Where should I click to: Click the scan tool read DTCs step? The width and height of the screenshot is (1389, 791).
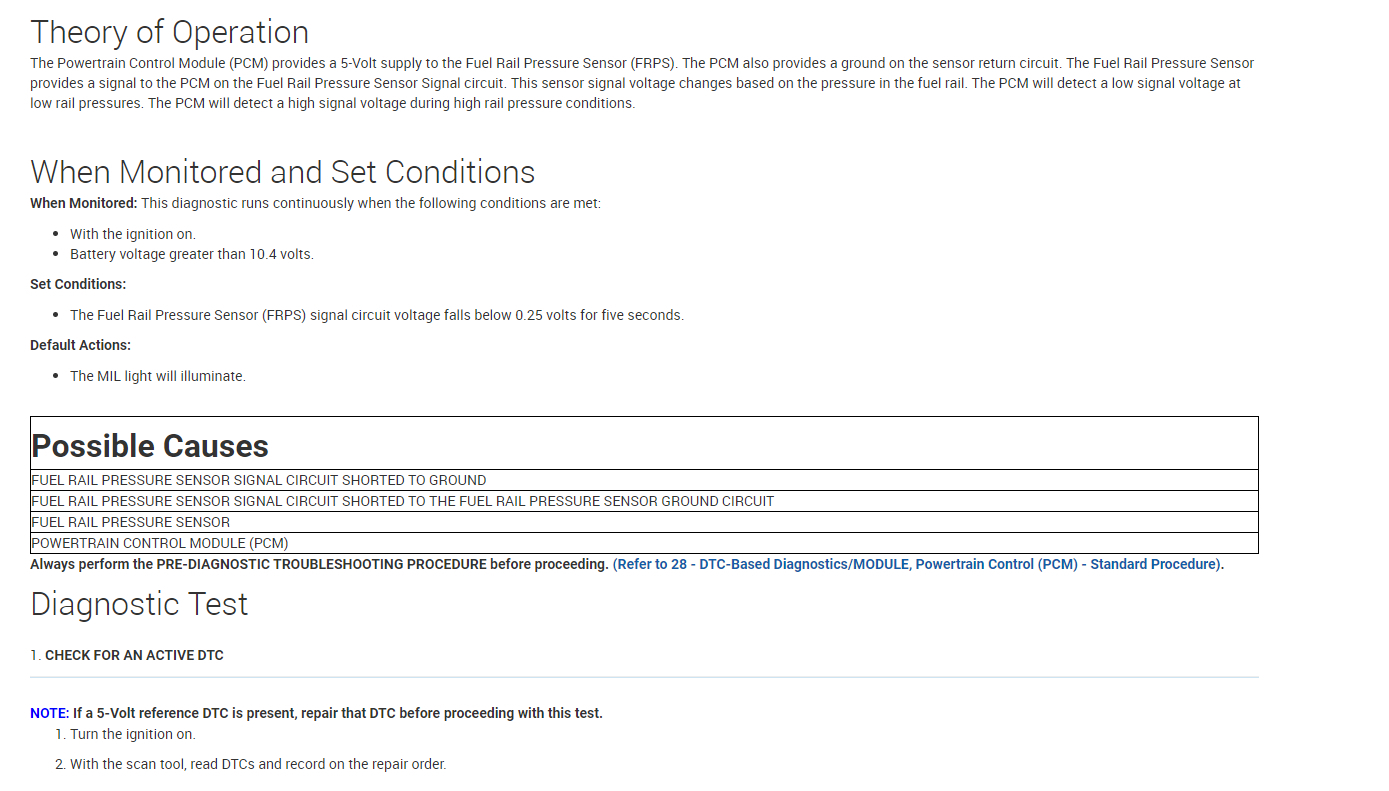coord(257,764)
